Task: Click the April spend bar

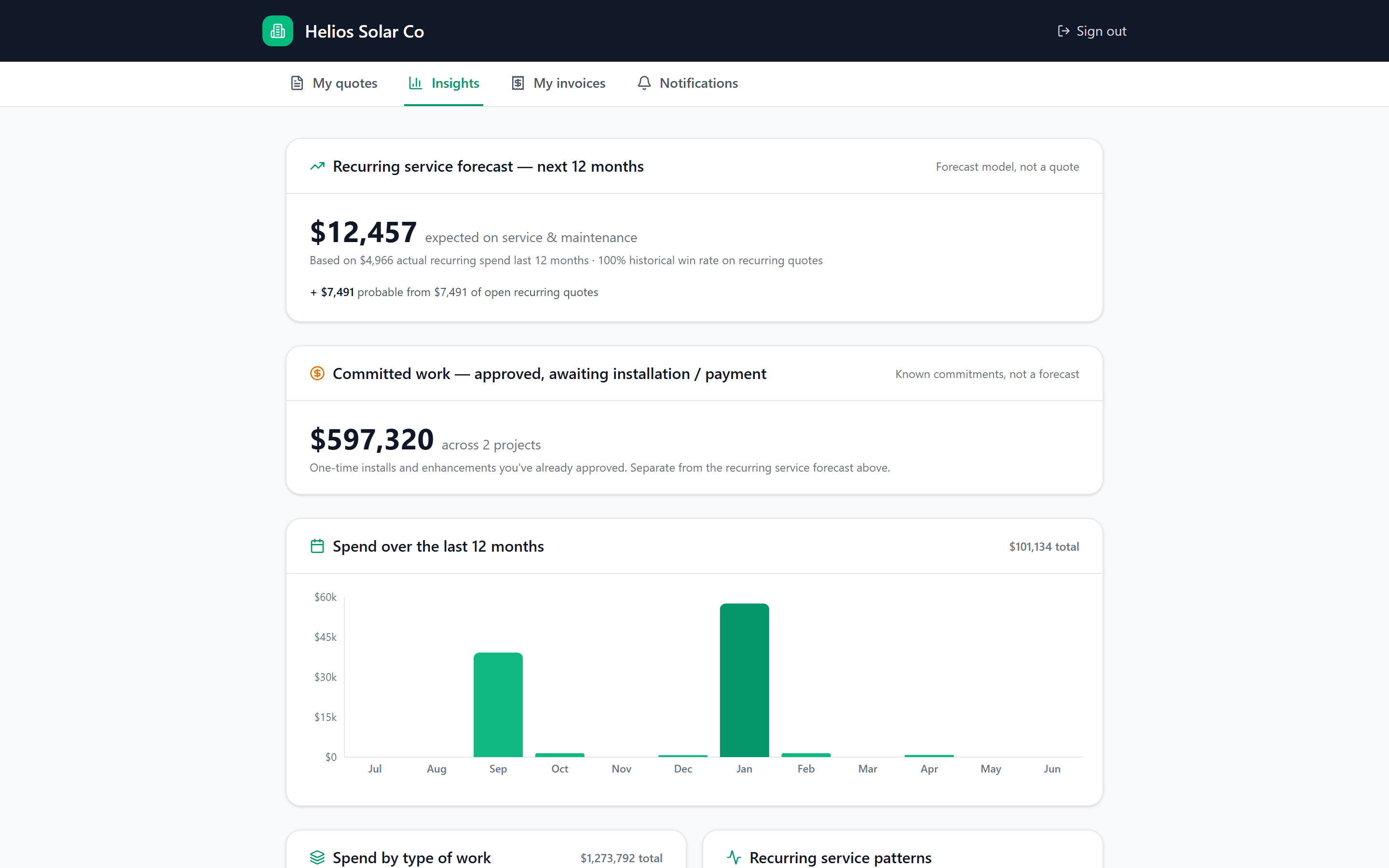Action: point(929,756)
